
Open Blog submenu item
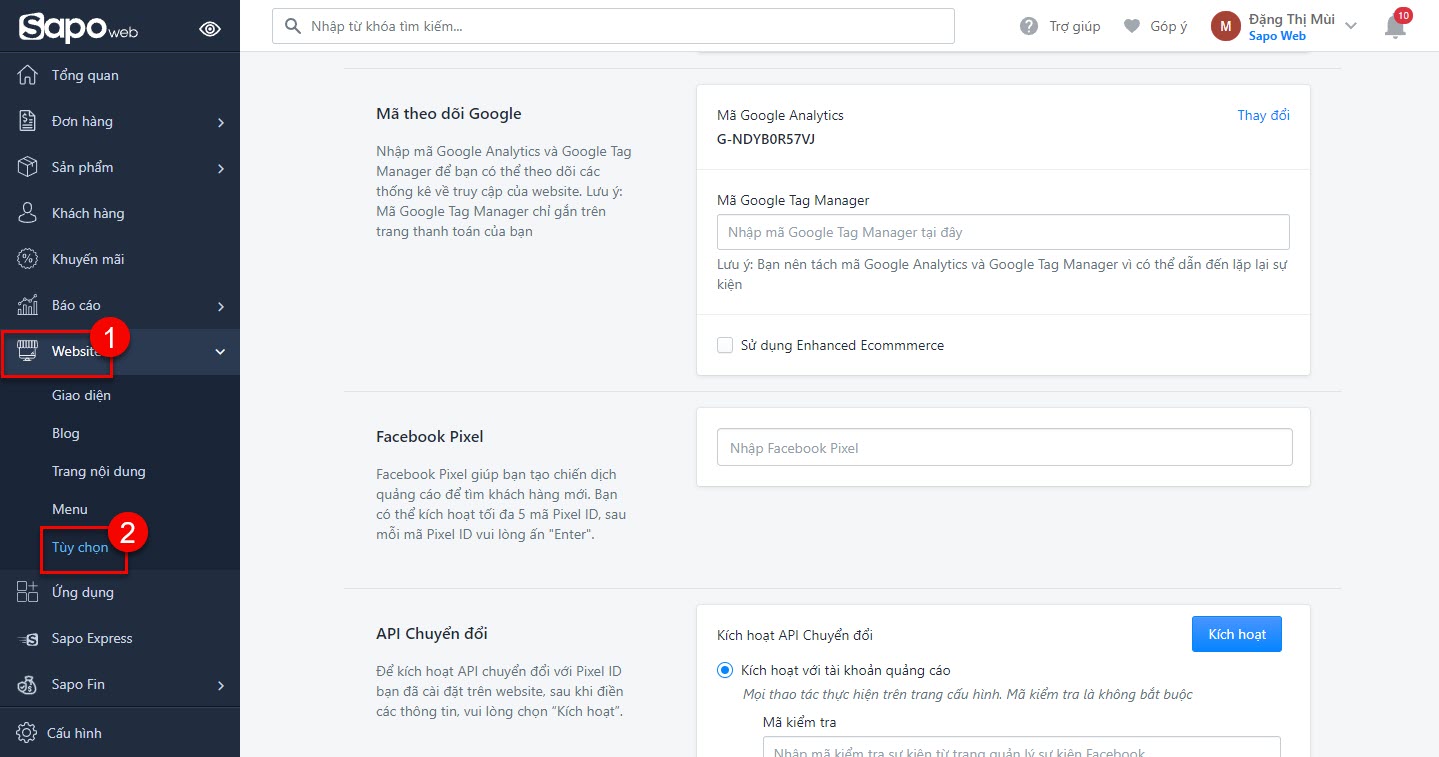coord(66,433)
